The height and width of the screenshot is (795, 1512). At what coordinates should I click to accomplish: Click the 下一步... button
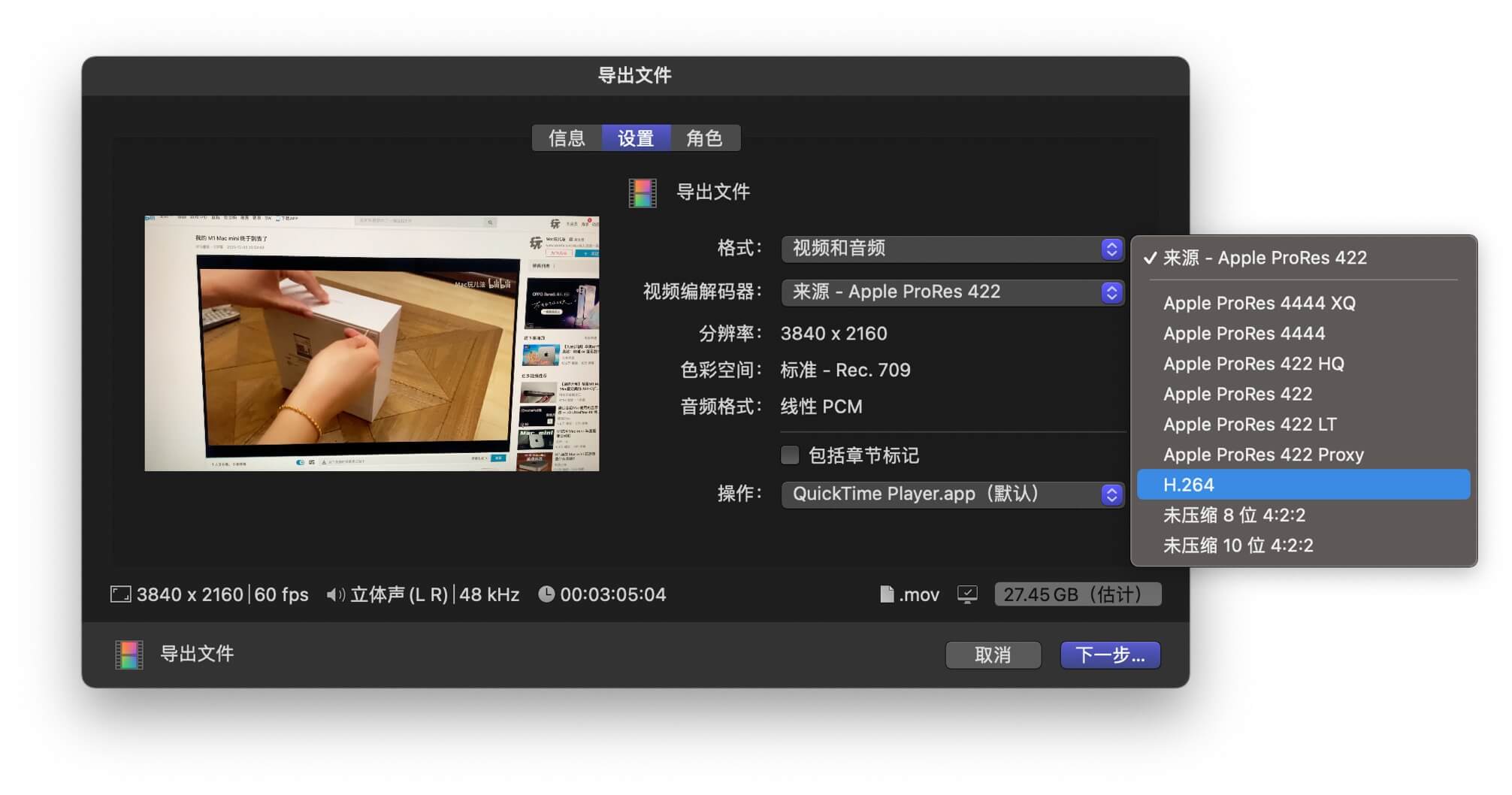point(1110,655)
